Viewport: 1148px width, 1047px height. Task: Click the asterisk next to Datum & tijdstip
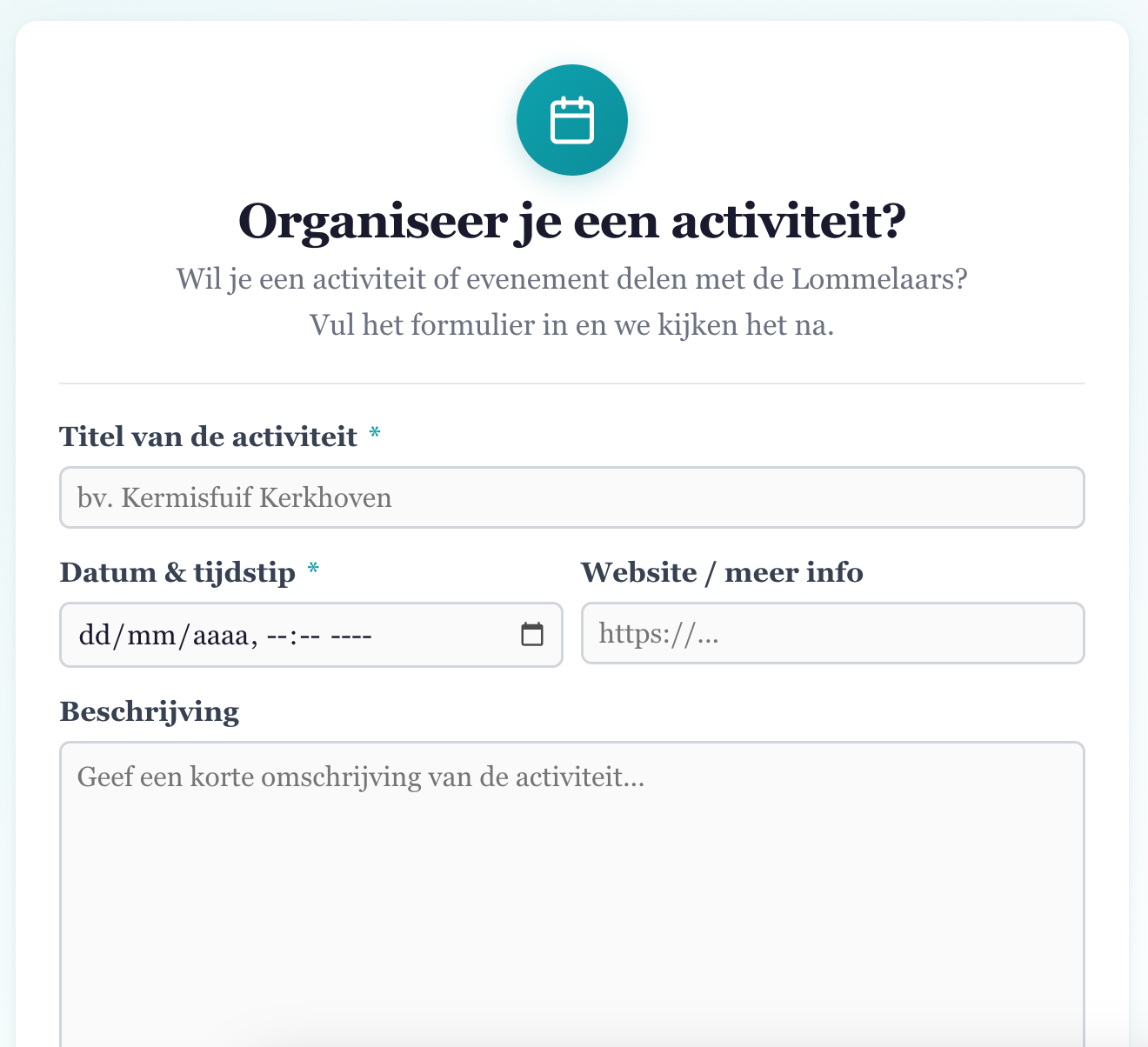coord(313,571)
